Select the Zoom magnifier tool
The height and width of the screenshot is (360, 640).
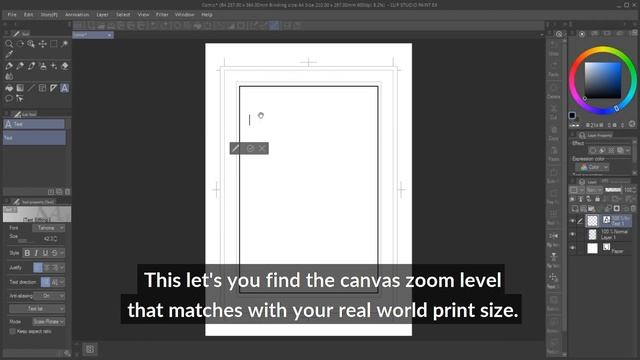(9, 44)
